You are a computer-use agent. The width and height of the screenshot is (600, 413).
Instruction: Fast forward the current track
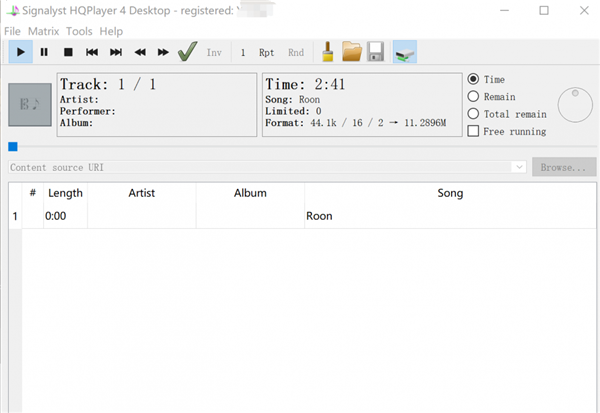[x=163, y=52]
